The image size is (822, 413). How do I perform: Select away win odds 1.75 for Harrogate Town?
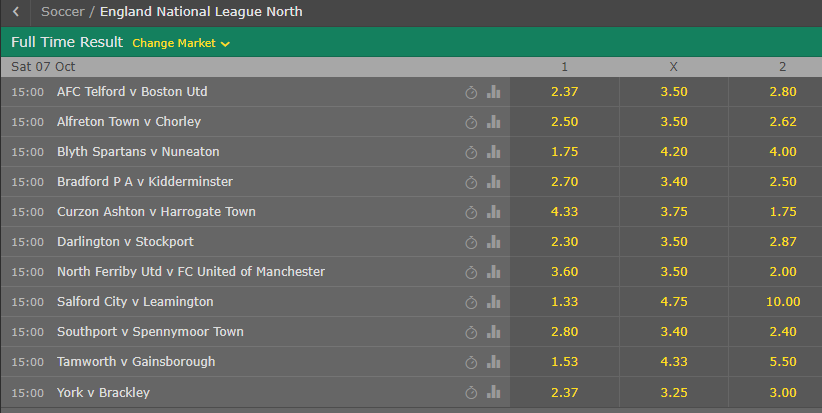coord(782,212)
